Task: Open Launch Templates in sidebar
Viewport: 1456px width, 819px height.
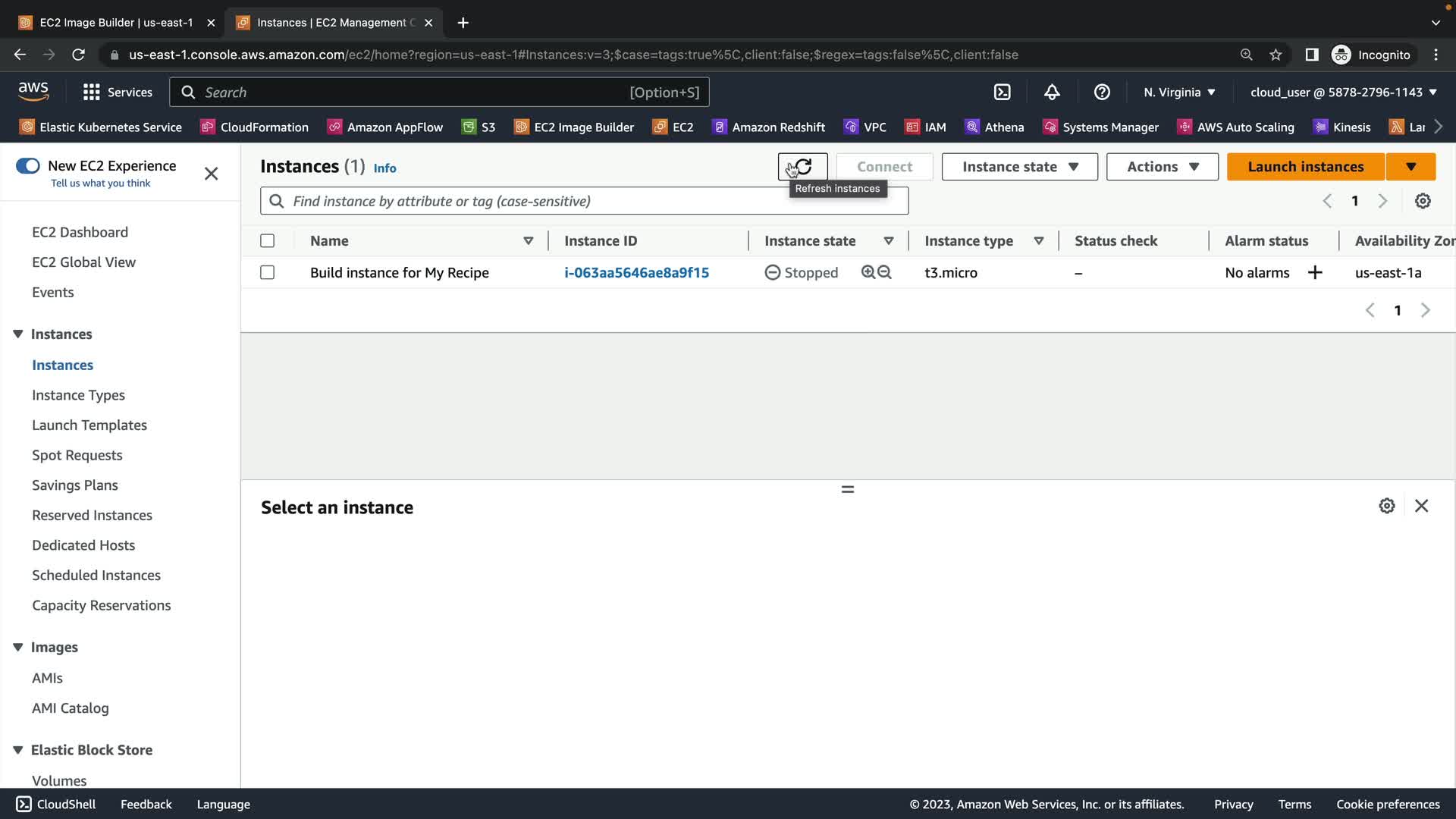Action: click(x=89, y=425)
